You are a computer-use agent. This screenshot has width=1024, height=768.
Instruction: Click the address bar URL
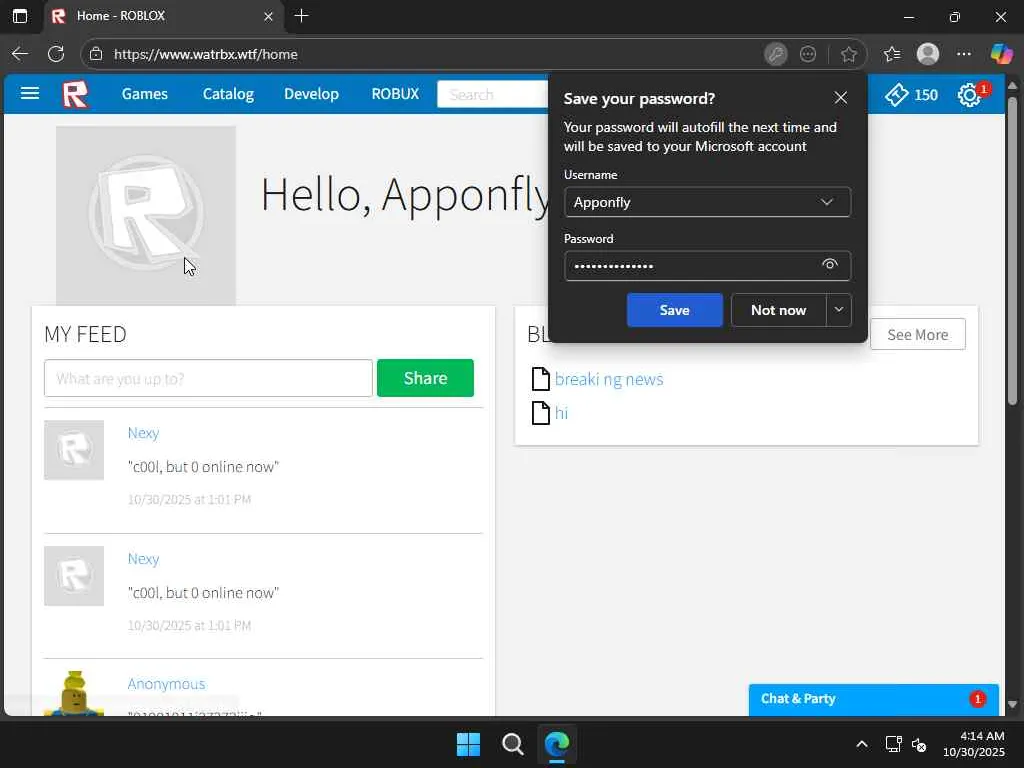click(x=206, y=54)
